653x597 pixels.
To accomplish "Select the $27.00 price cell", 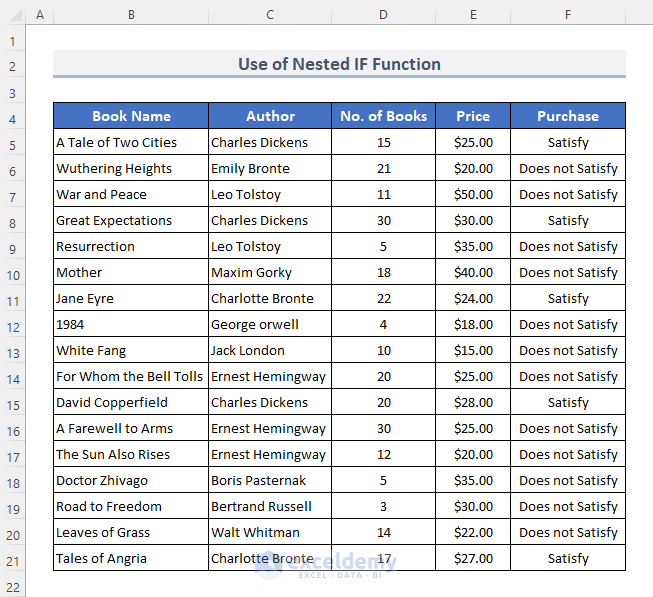I will [473, 559].
